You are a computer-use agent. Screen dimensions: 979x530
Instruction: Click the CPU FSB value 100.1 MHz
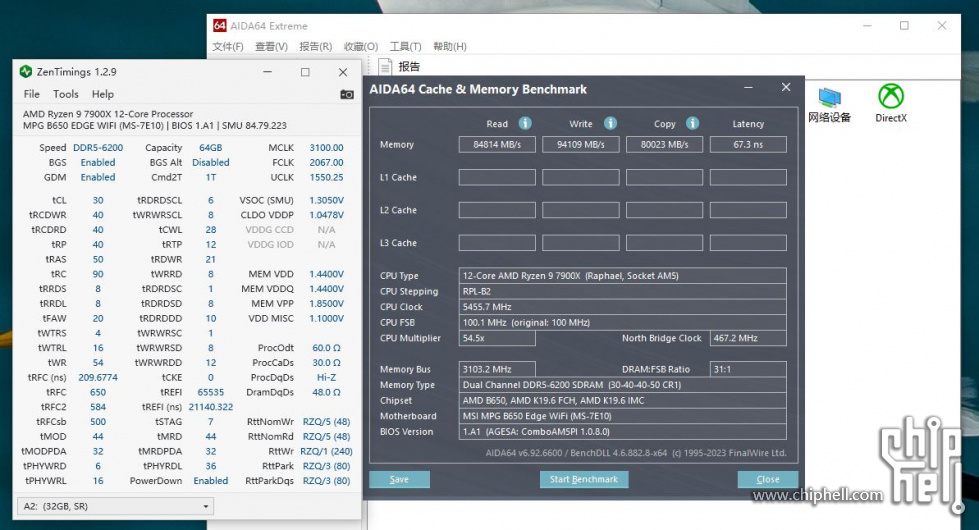point(622,323)
